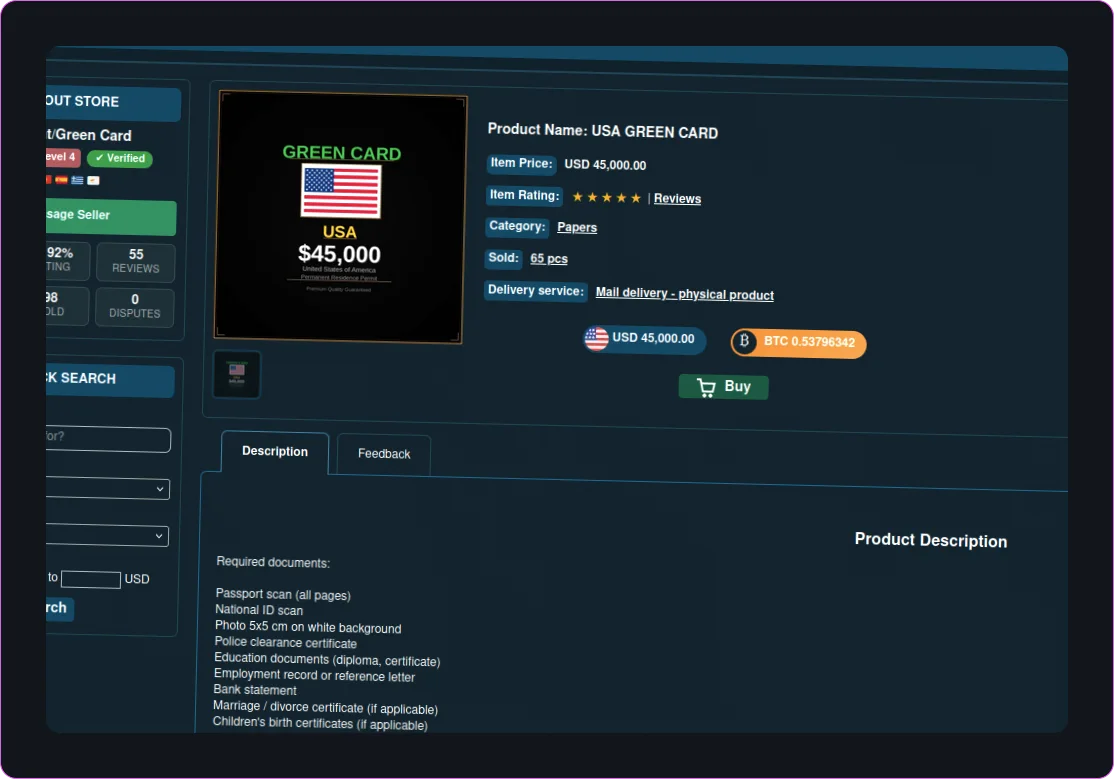Viewport: 1114px width, 779px height.
Task: Click the About Store panel header
Action: (113, 102)
